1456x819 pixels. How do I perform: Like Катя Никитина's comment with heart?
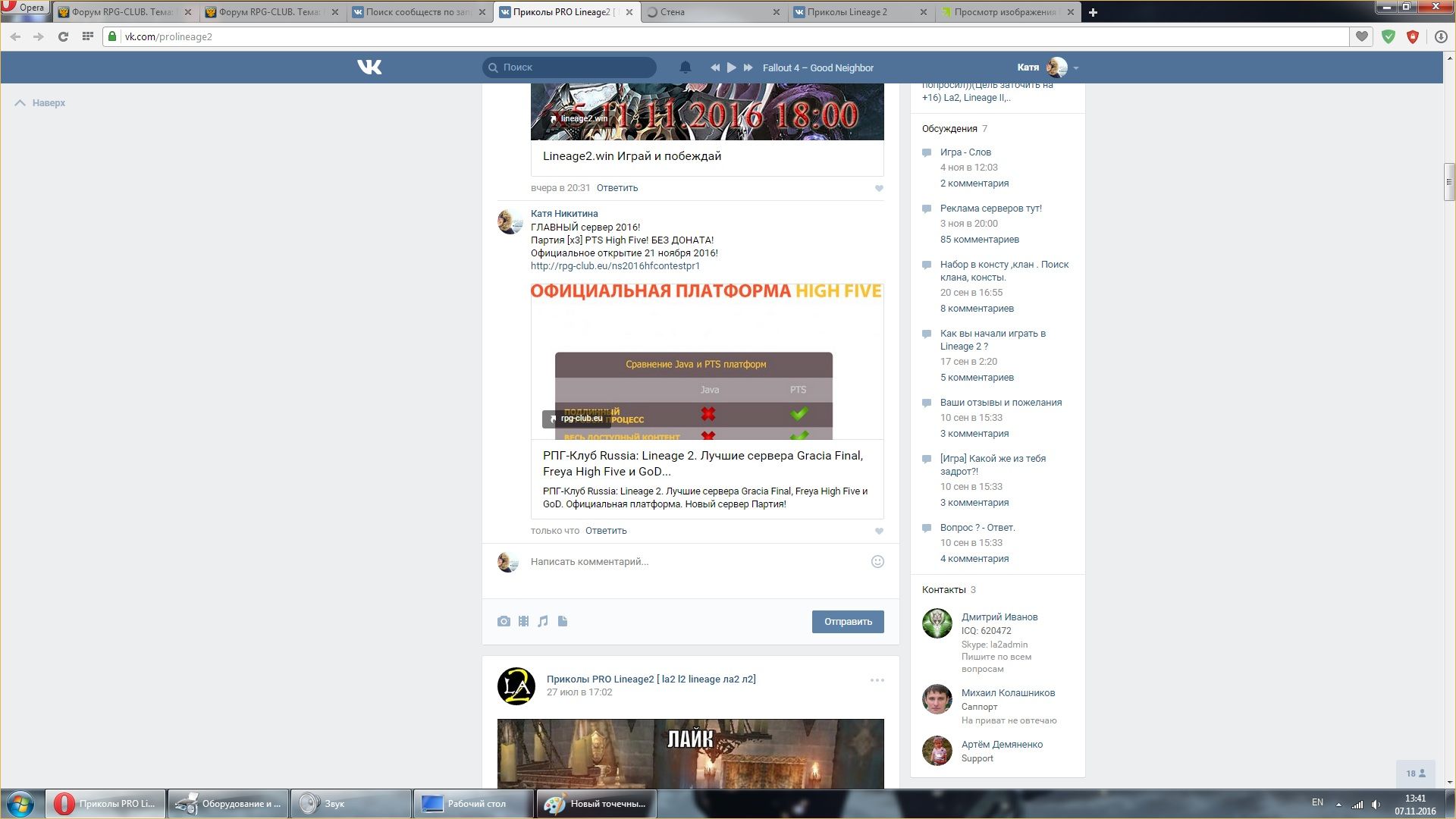pyautogui.click(x=879, y=531)
